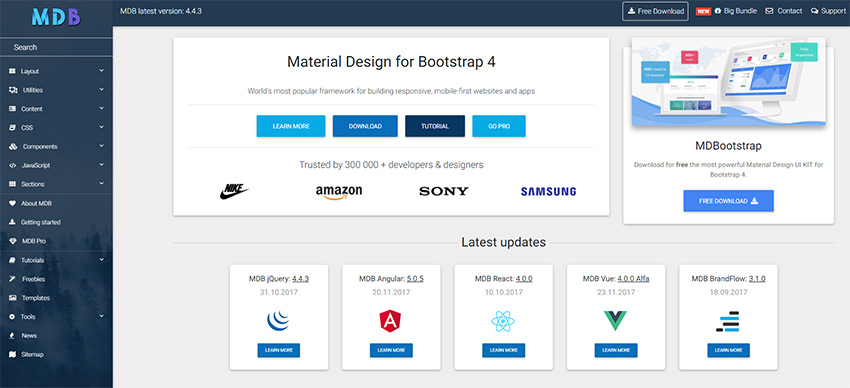850x388 pixels.
Task: Click the LEARN MORE hero button
Action: [291, 126]
